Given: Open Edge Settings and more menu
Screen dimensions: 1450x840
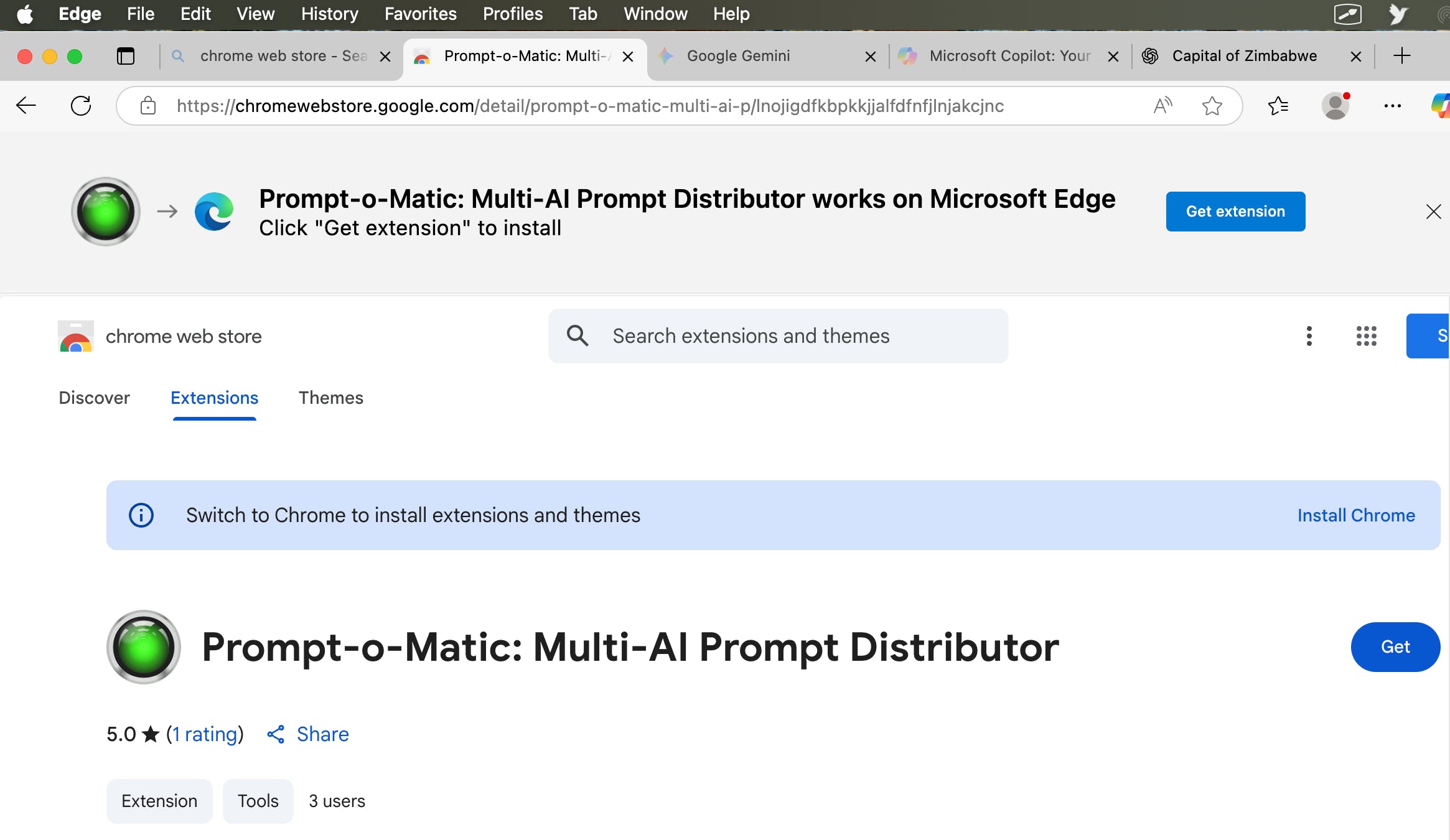Looking at the screenshot, I should click(x=1393, y=106).
